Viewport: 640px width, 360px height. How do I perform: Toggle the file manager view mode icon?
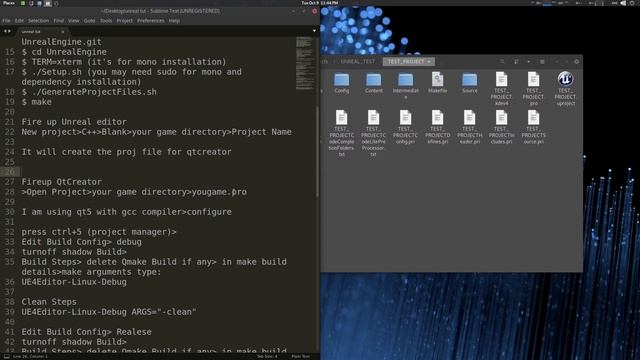click(x=516, y=62)
